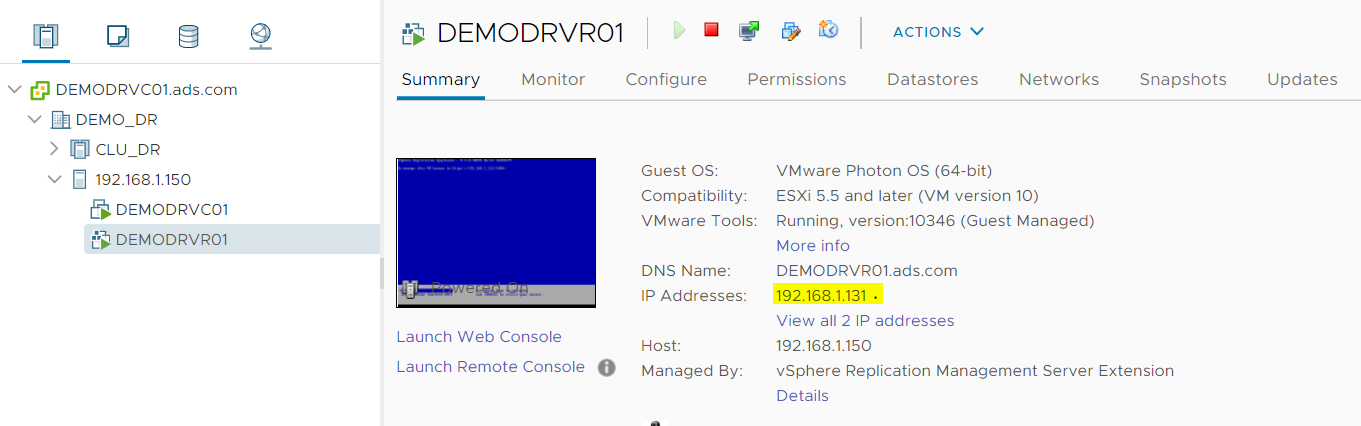Click the Guest OS value VMware Photon OS
The height and width of the screenshot is (426, 1361).
click(884, 171)
